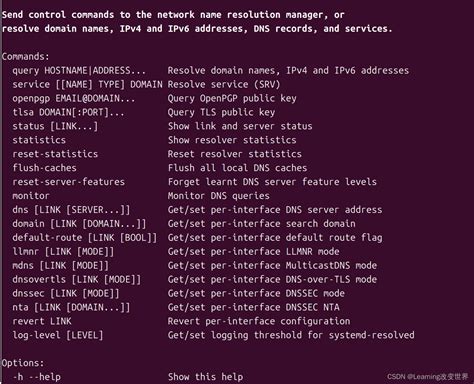474x384 pixels.
Task: Click the 'tlsa DOMAIN[:PORT]...' command
Action: [x=68, y=112]
